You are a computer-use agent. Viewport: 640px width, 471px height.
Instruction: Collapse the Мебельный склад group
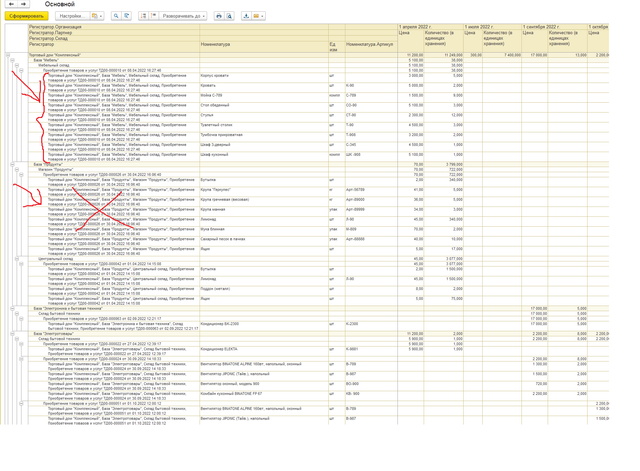(x=17, y=65)
